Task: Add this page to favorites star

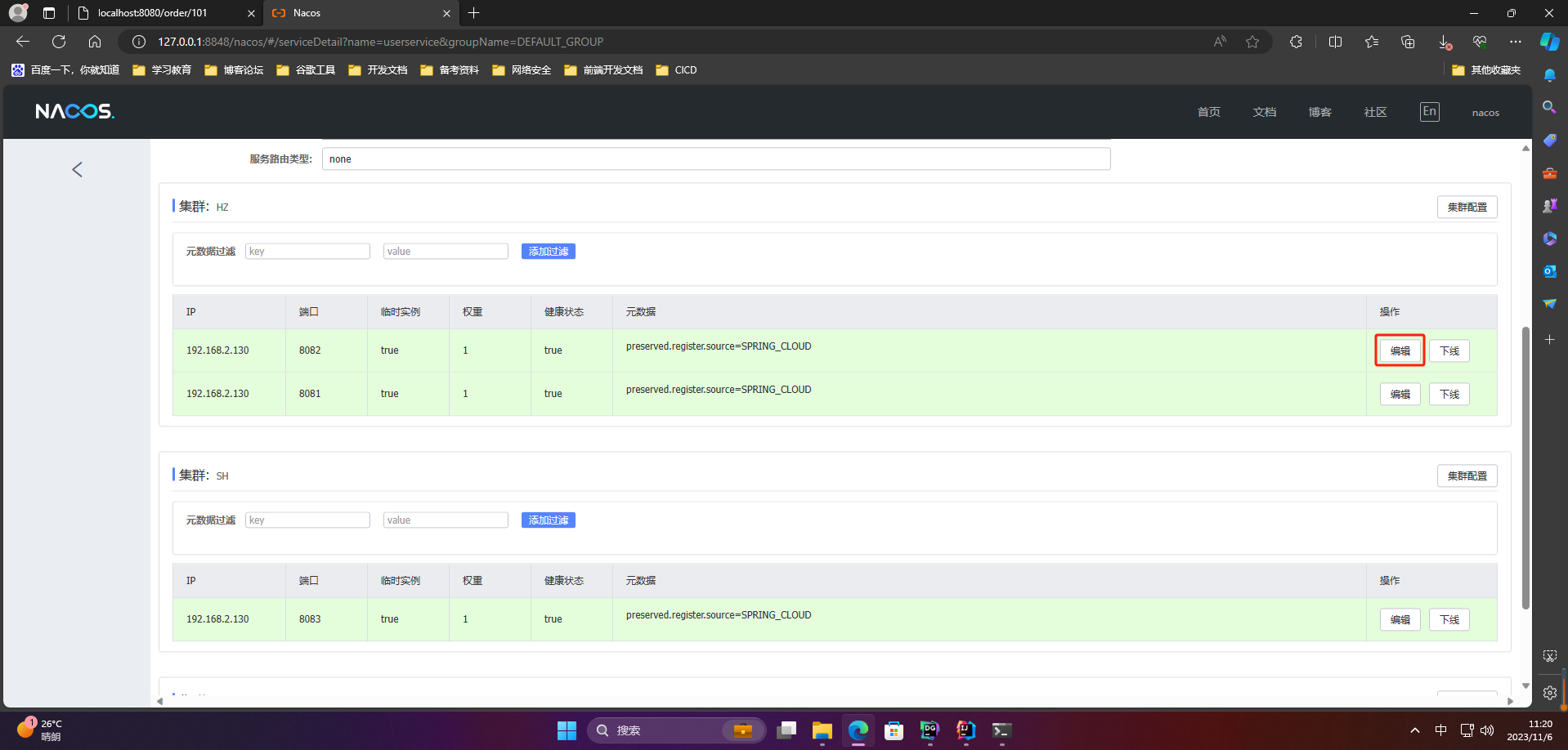Action: (x=1252, y=42)
